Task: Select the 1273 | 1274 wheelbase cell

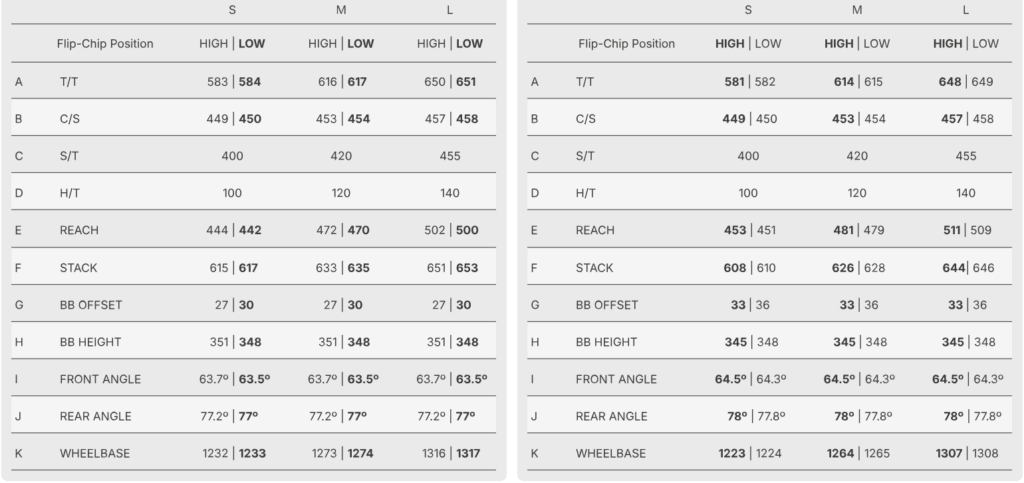Action: click(341, 453)
